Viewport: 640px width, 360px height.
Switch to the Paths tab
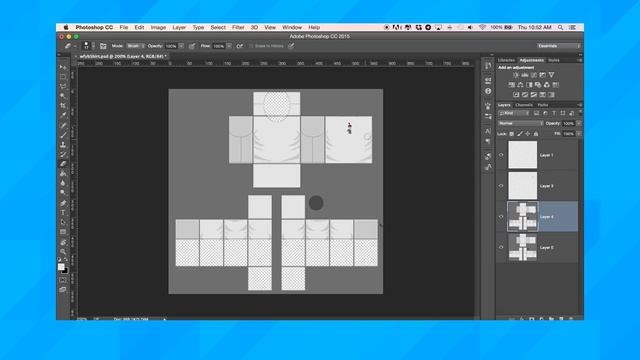tap(543, 105)
